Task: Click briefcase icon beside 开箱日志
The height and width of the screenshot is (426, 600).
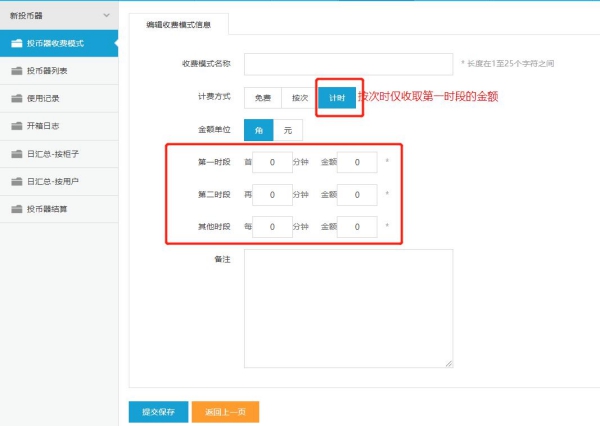Action: click(17, 126)
